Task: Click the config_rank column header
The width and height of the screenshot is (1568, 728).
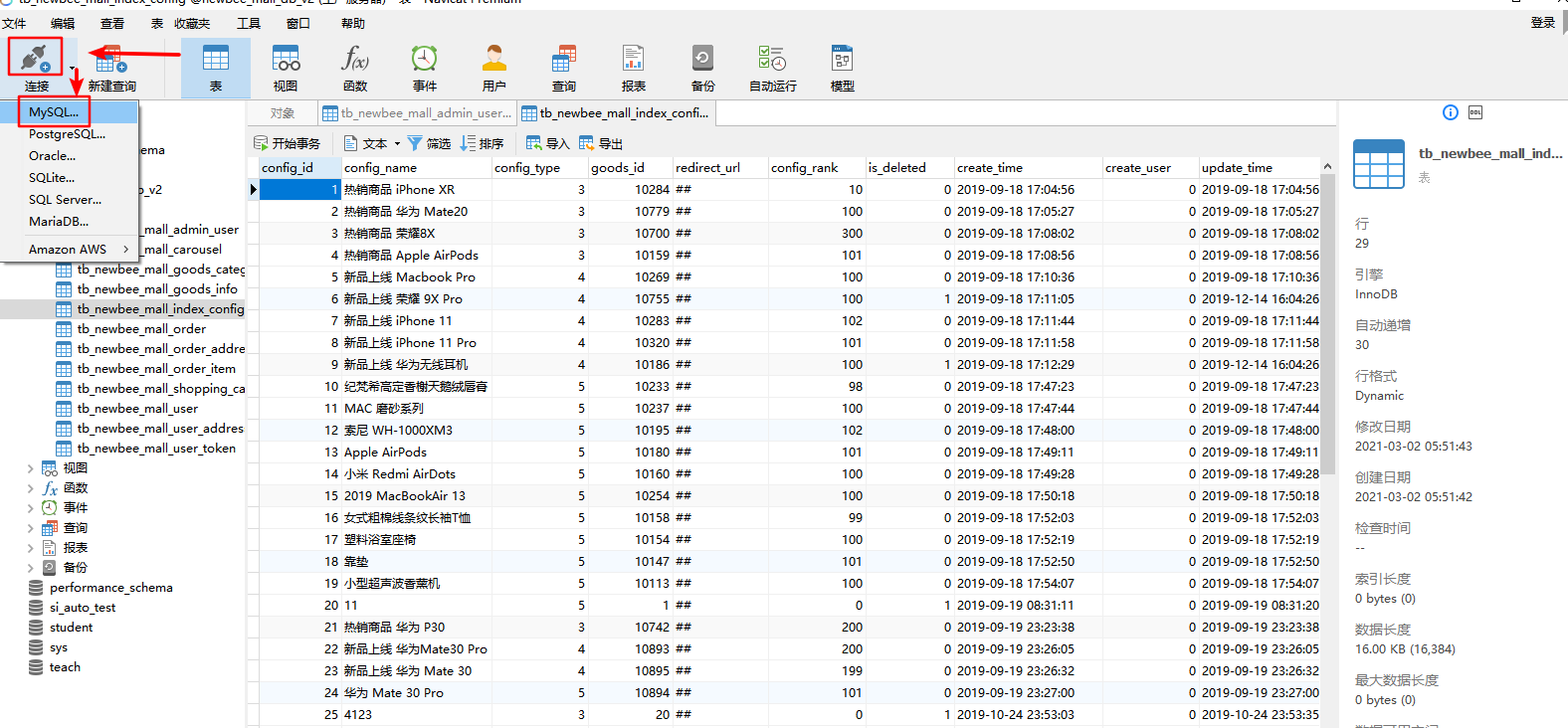Action: click(x=816, y=168)
